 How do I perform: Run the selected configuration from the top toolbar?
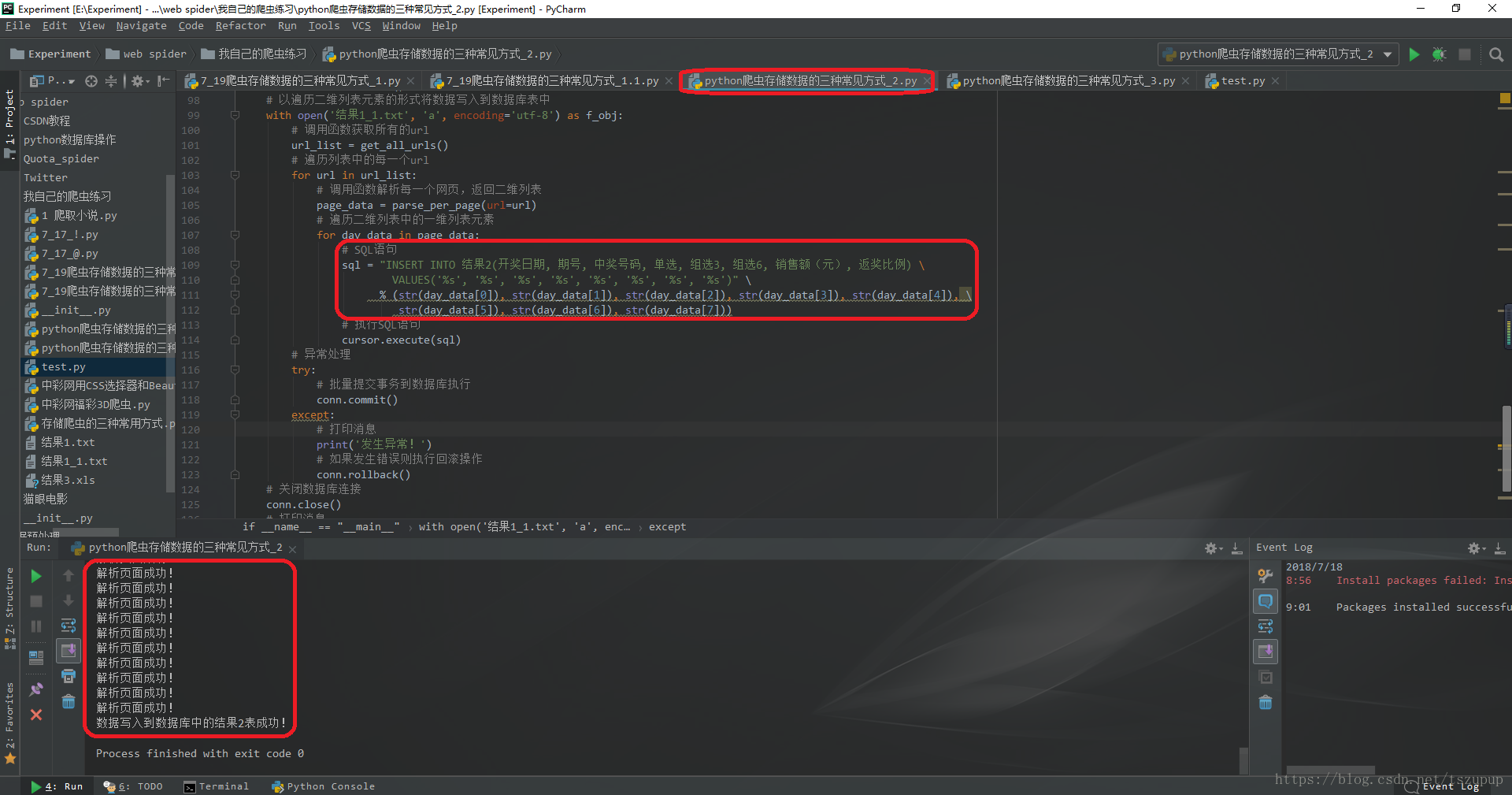pyautogui.click(x=1414, y=54)
